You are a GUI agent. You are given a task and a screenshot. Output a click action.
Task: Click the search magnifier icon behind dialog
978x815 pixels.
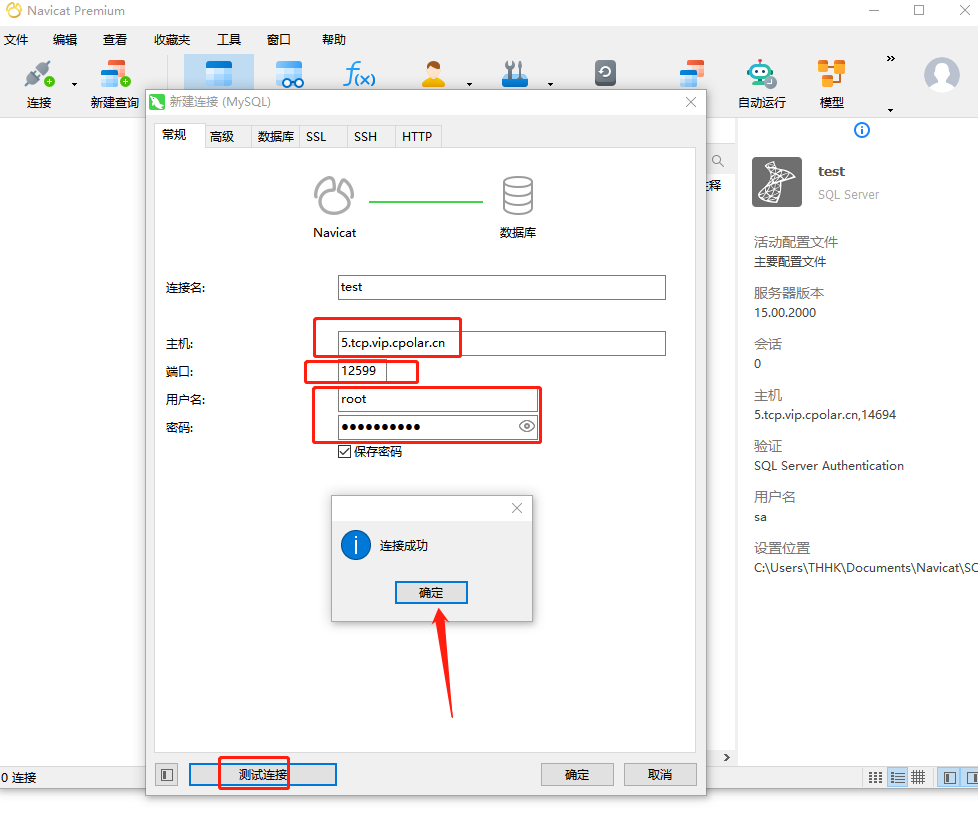[718, 161]
